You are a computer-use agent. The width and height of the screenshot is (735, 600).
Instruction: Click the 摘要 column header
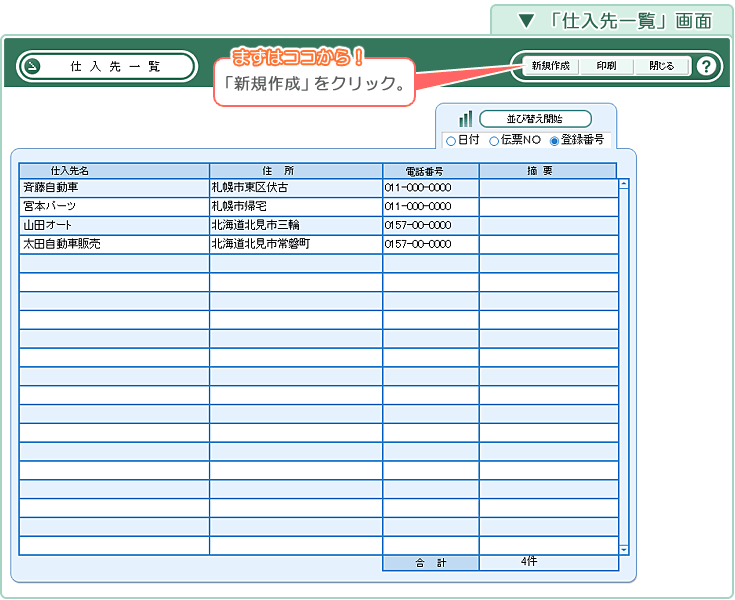pyautogui.click(x=548, y=171)
